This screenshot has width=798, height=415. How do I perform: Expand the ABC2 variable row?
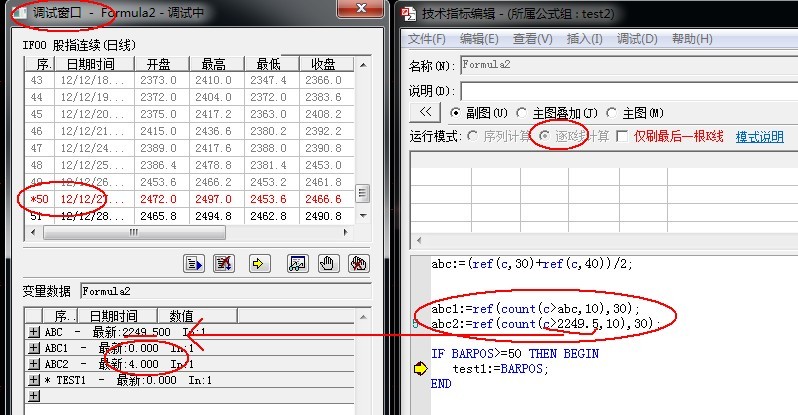[34, 364]
